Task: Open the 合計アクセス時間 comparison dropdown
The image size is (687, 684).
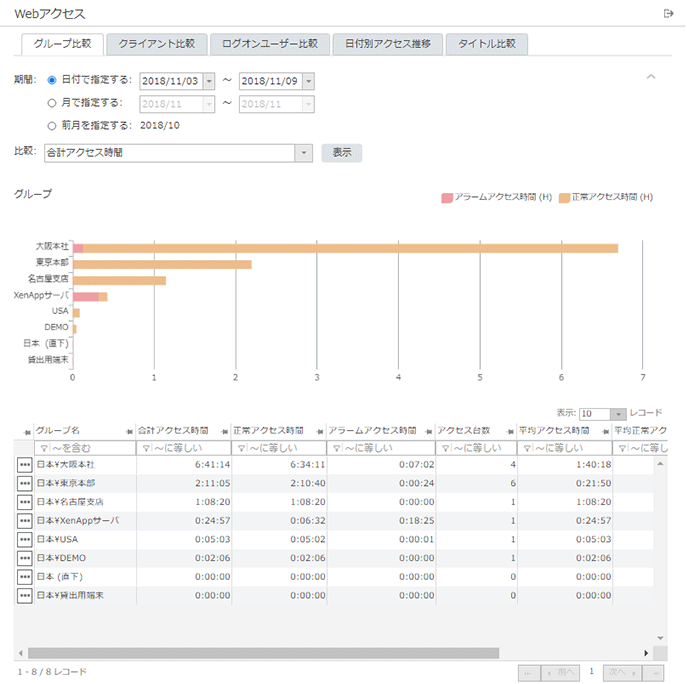Action: click(x=304, y=153)
